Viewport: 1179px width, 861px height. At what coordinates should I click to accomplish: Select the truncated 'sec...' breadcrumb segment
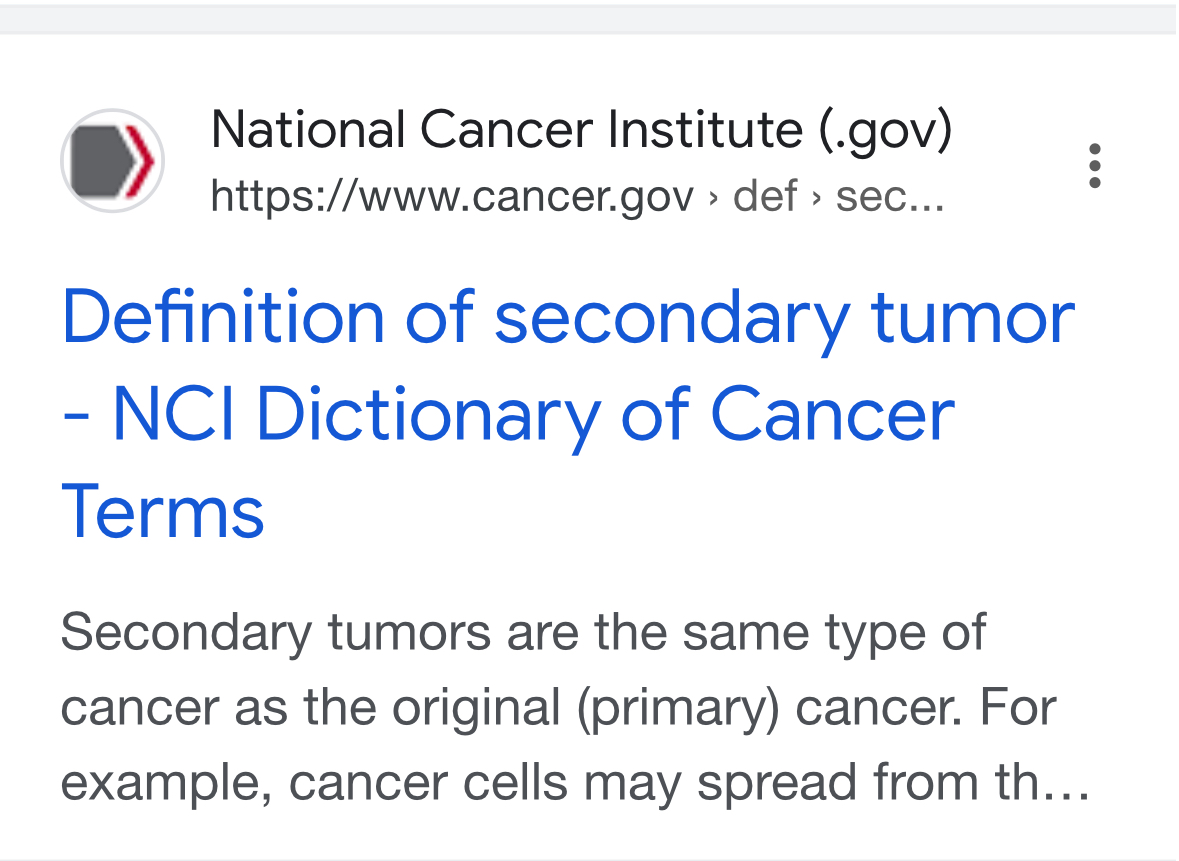[x=890, y=198]
